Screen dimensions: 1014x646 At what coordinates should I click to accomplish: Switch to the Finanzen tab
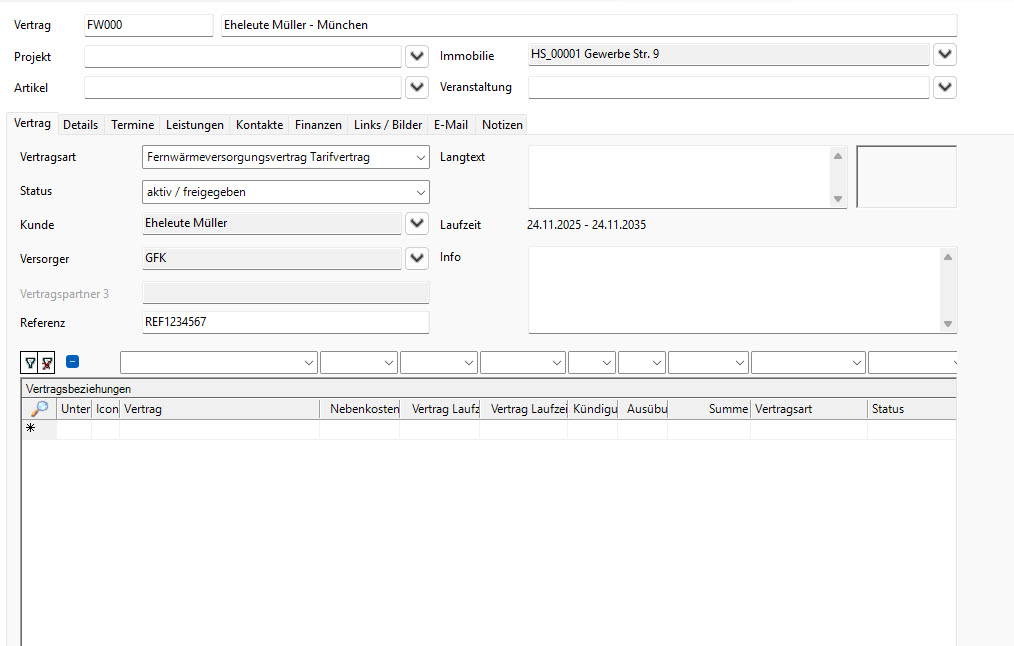click(x=318, y=125)
